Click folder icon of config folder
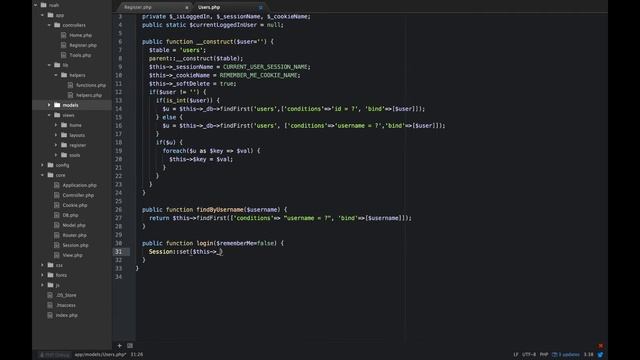This screenshot has height=360, width=640. 51,165
